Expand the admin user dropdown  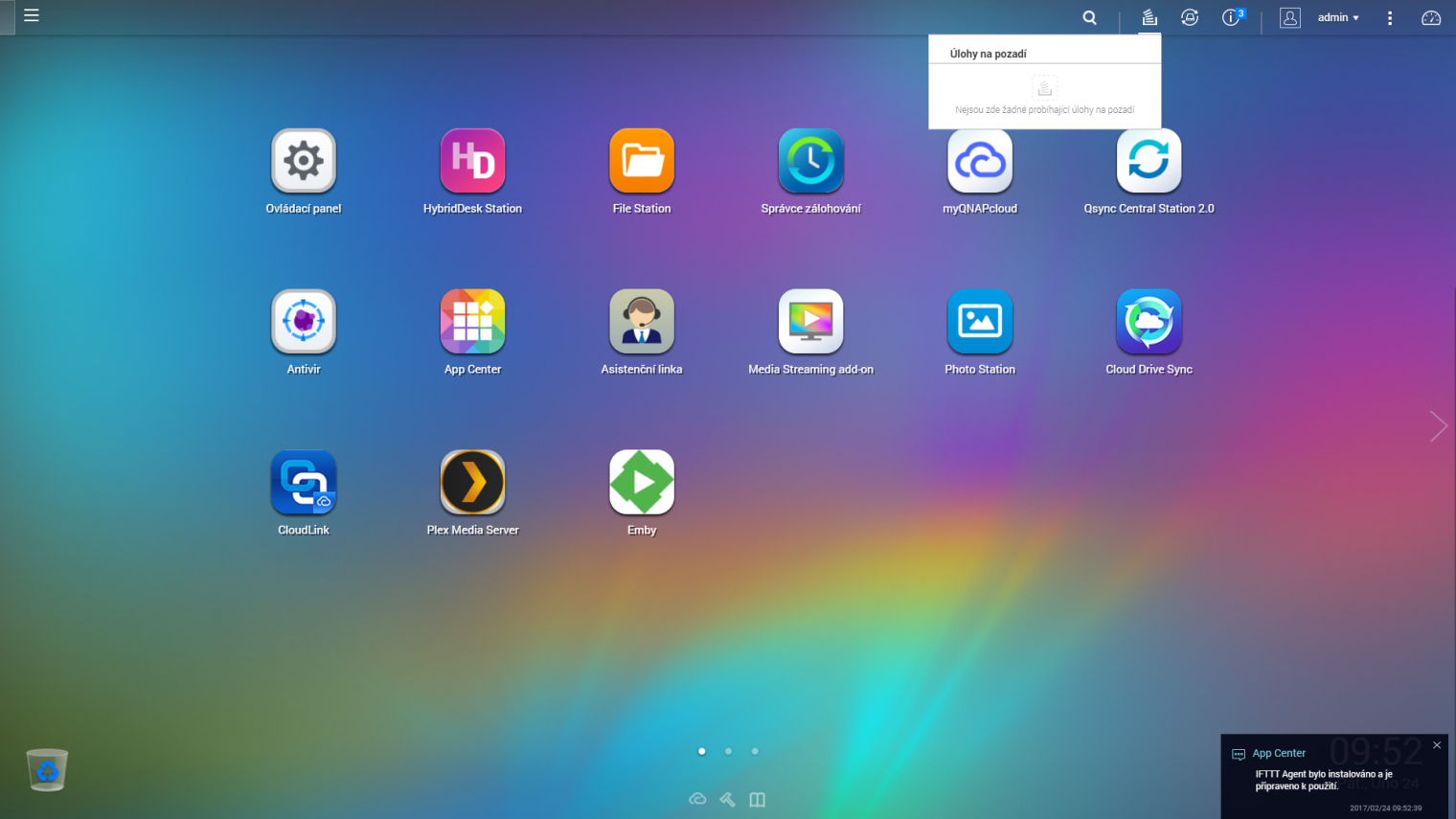point(1338,17)
